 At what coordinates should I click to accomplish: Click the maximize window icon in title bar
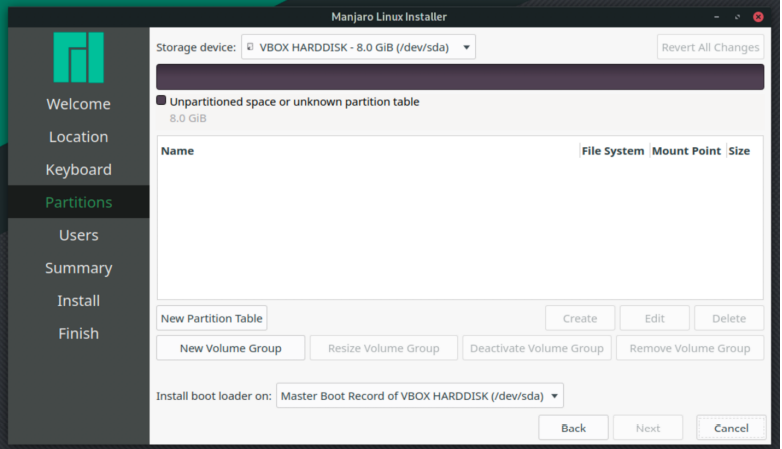click(x=737, y=17)
